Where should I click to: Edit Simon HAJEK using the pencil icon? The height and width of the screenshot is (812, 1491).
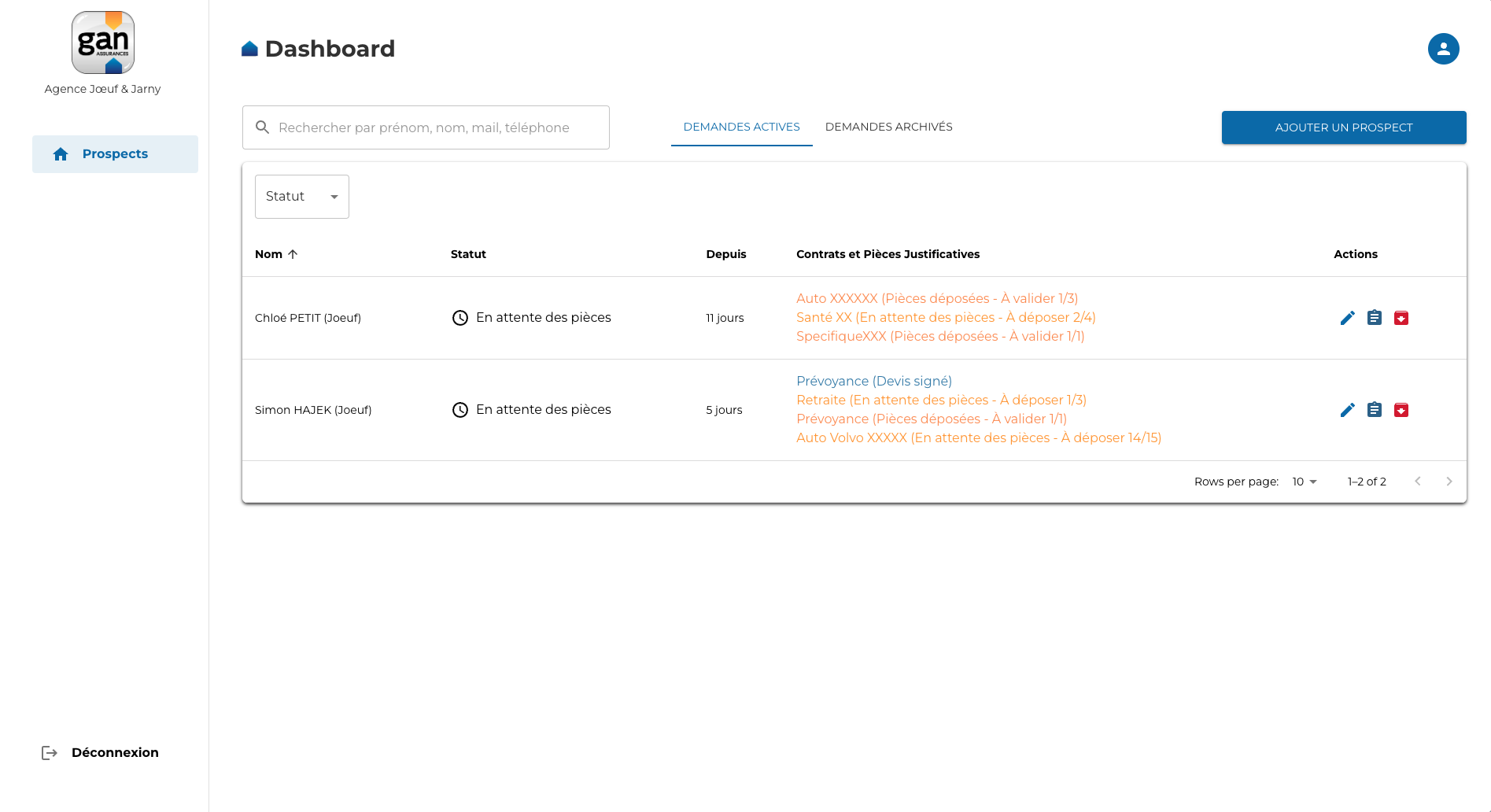pos(1347,410)
